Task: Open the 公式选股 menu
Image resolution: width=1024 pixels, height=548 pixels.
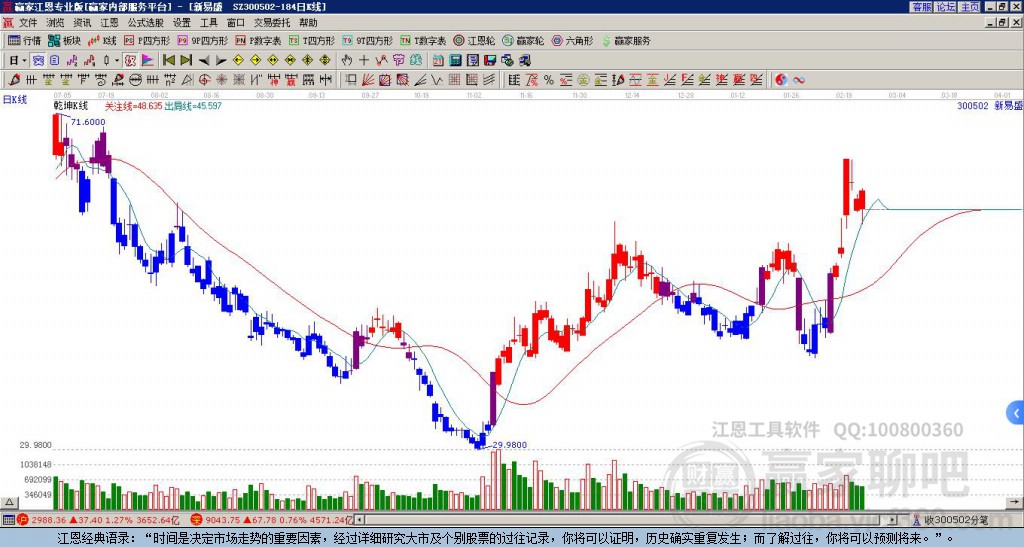Action: (x=146, y=23)
